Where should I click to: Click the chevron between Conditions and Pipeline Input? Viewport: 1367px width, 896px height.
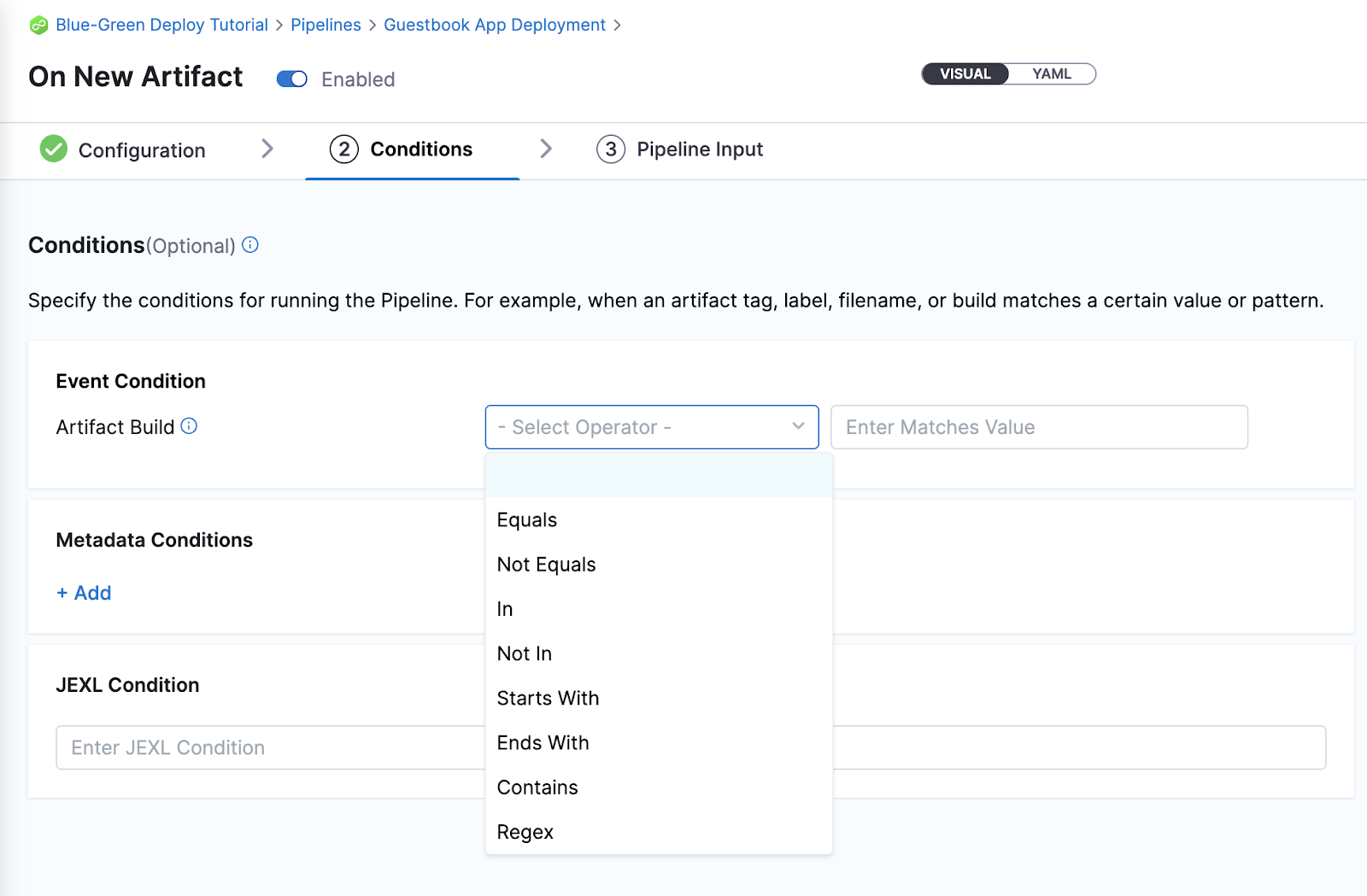tap(547, 149)
